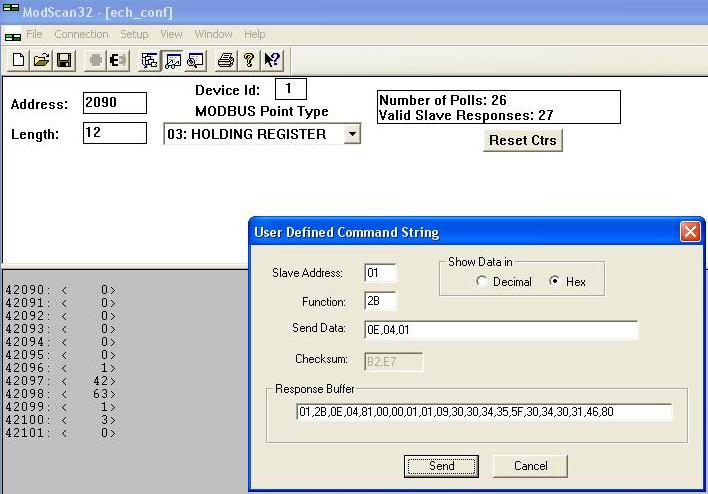Click the data definition toolbar icon
The width and height of the screenshot is (708, 494).
tap(150, 60)
